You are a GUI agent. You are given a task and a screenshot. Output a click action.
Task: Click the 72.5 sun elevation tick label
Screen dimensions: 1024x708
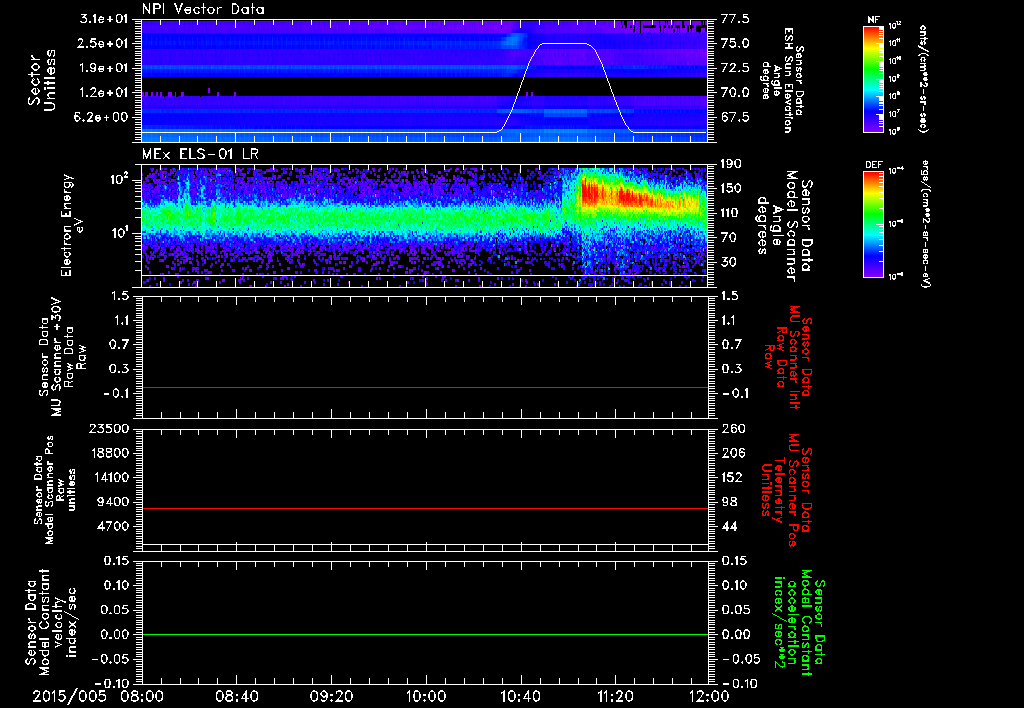735,68
